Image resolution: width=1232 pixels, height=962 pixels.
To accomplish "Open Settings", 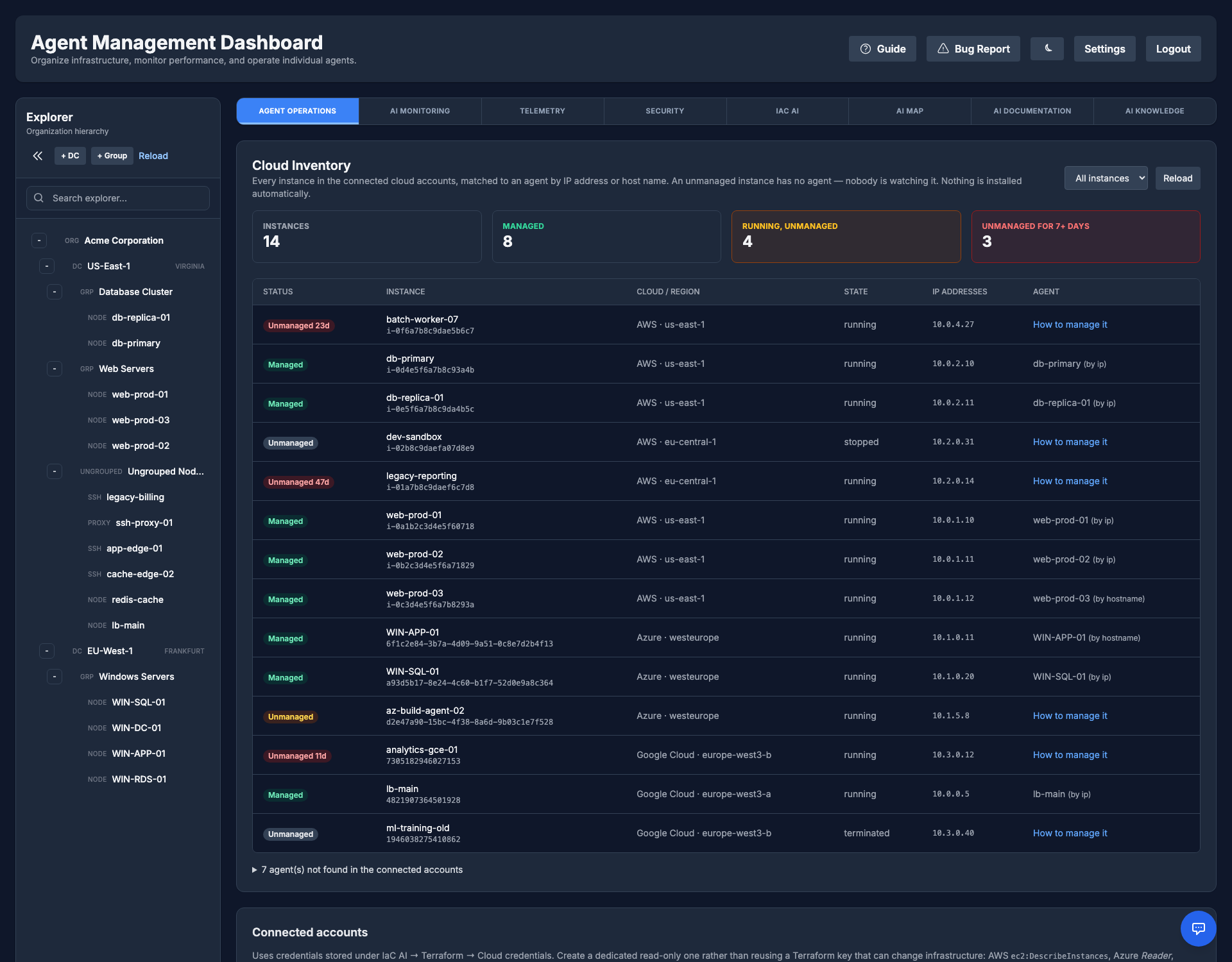I will [x=1104, y=49].
